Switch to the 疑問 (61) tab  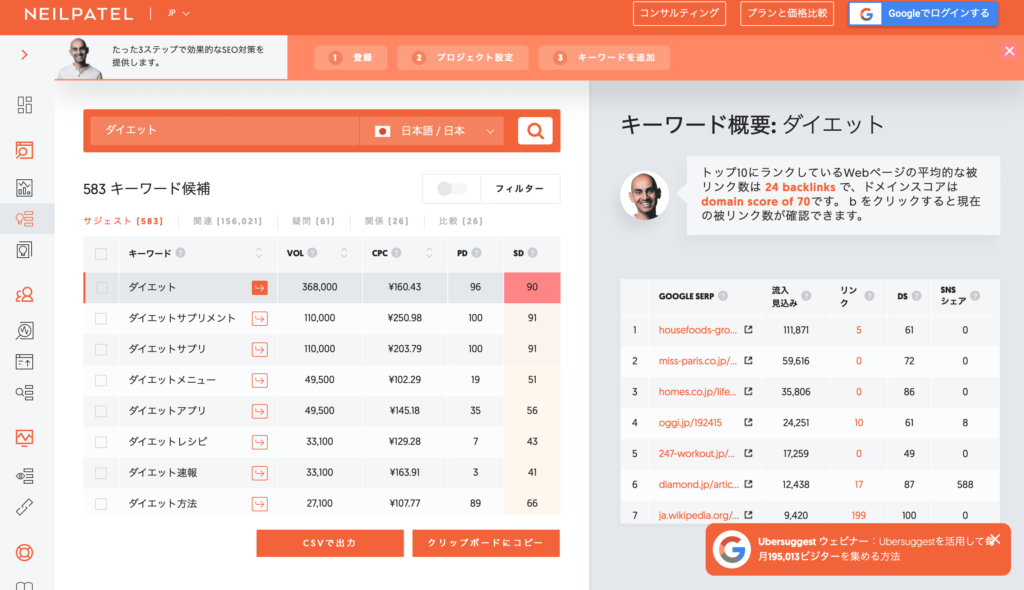313,221
